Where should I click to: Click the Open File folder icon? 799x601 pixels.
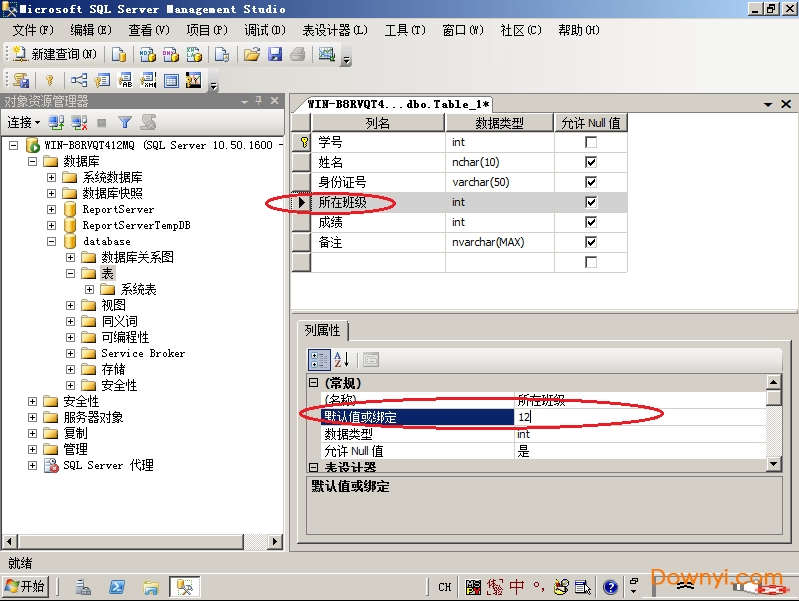pos(252,54)
